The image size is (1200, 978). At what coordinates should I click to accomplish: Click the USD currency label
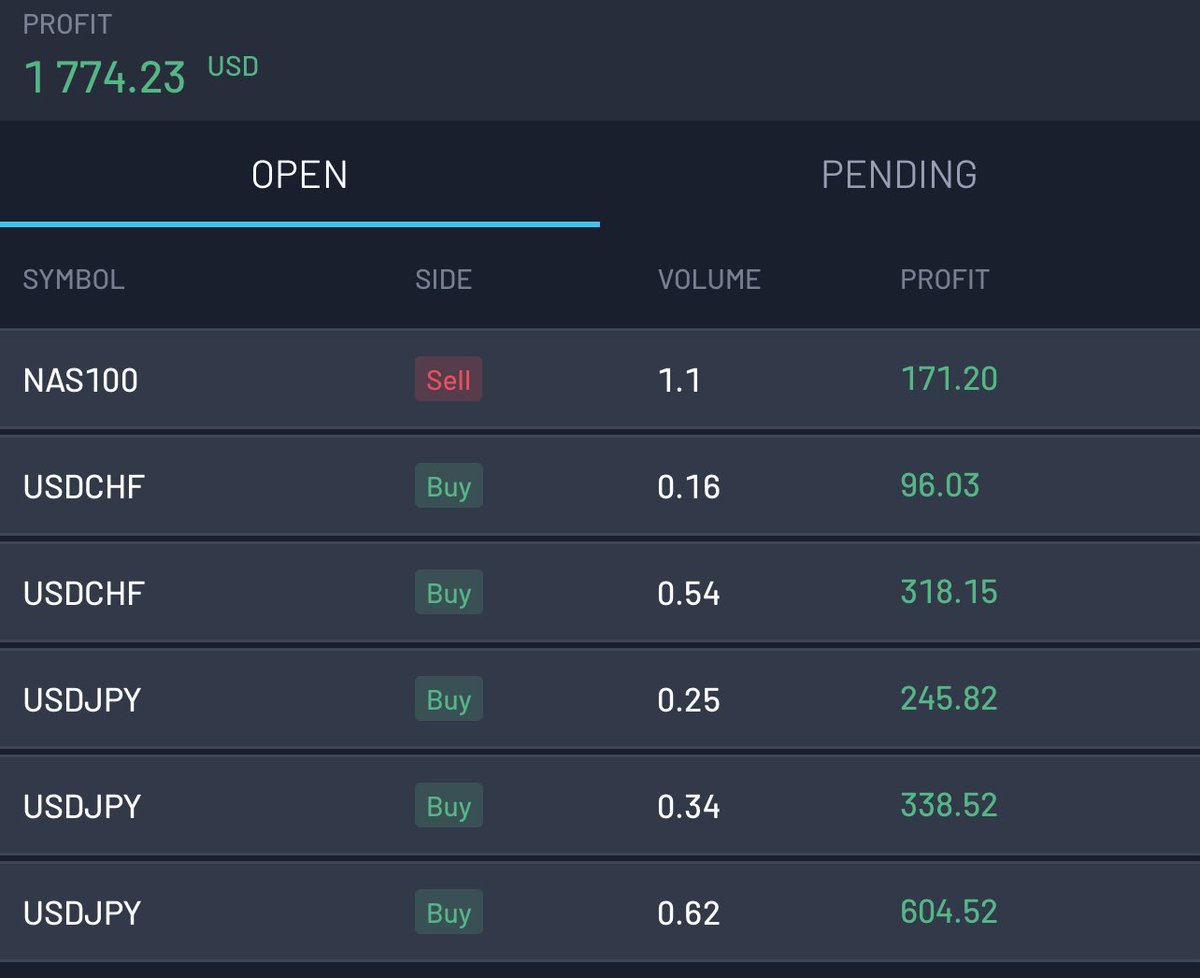coord(233,67)
